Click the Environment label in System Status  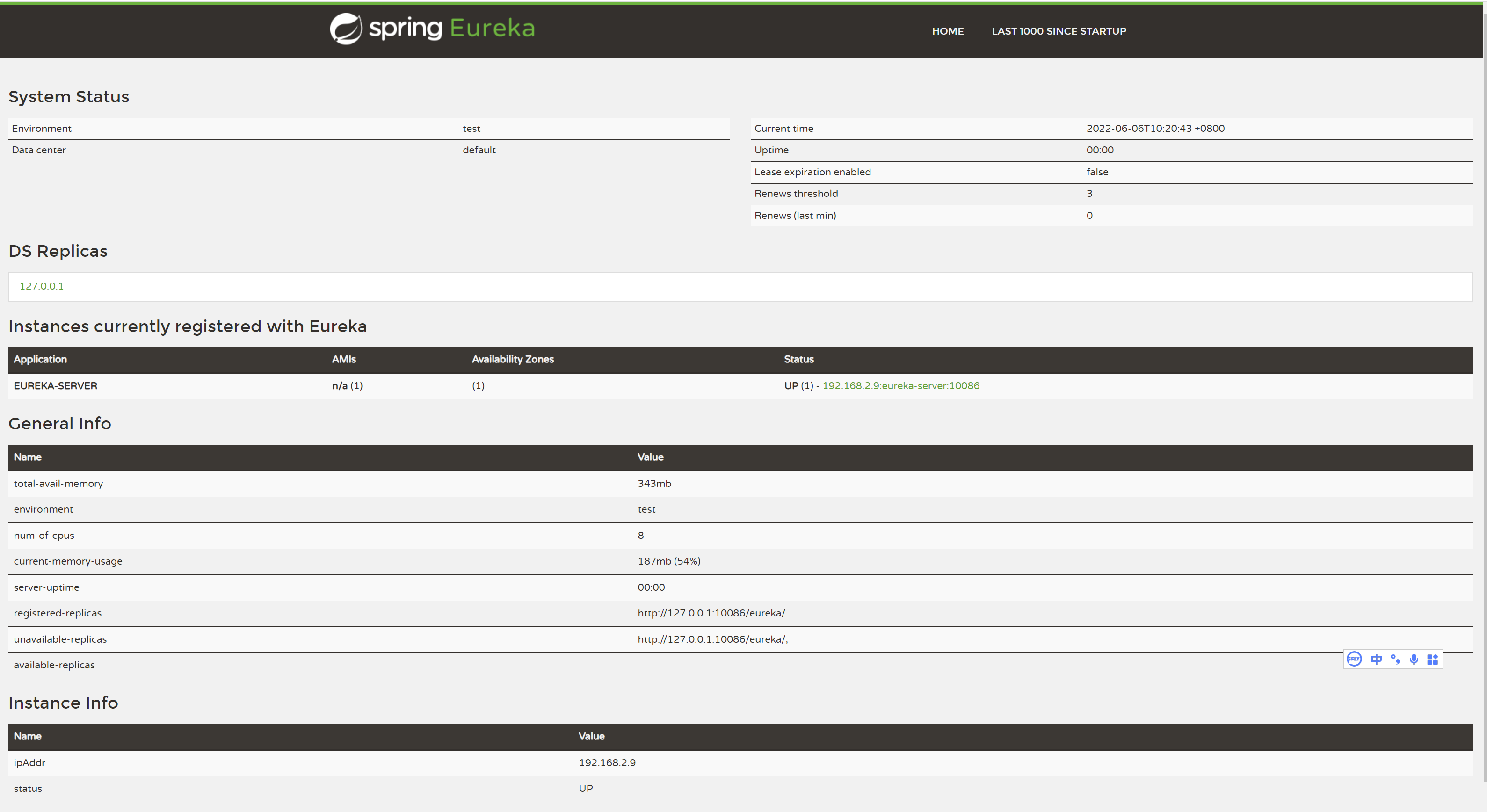tap(42, 129)
